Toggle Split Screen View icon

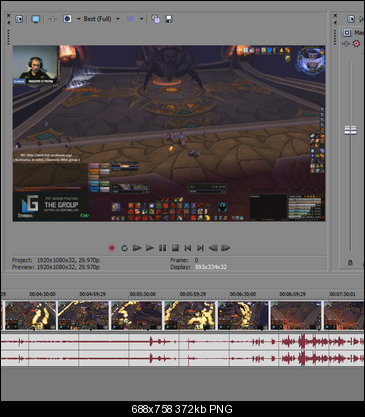point(67,19)
